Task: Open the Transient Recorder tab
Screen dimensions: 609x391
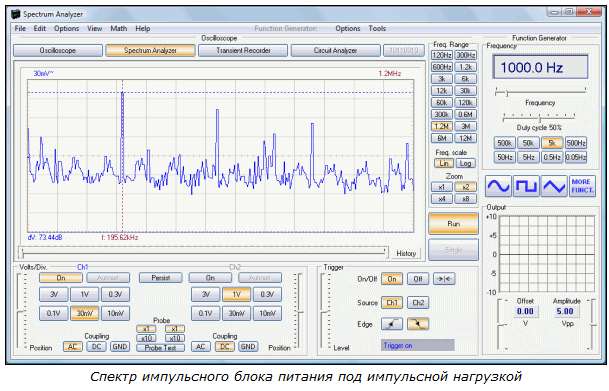Action: (x=243, y=50)
